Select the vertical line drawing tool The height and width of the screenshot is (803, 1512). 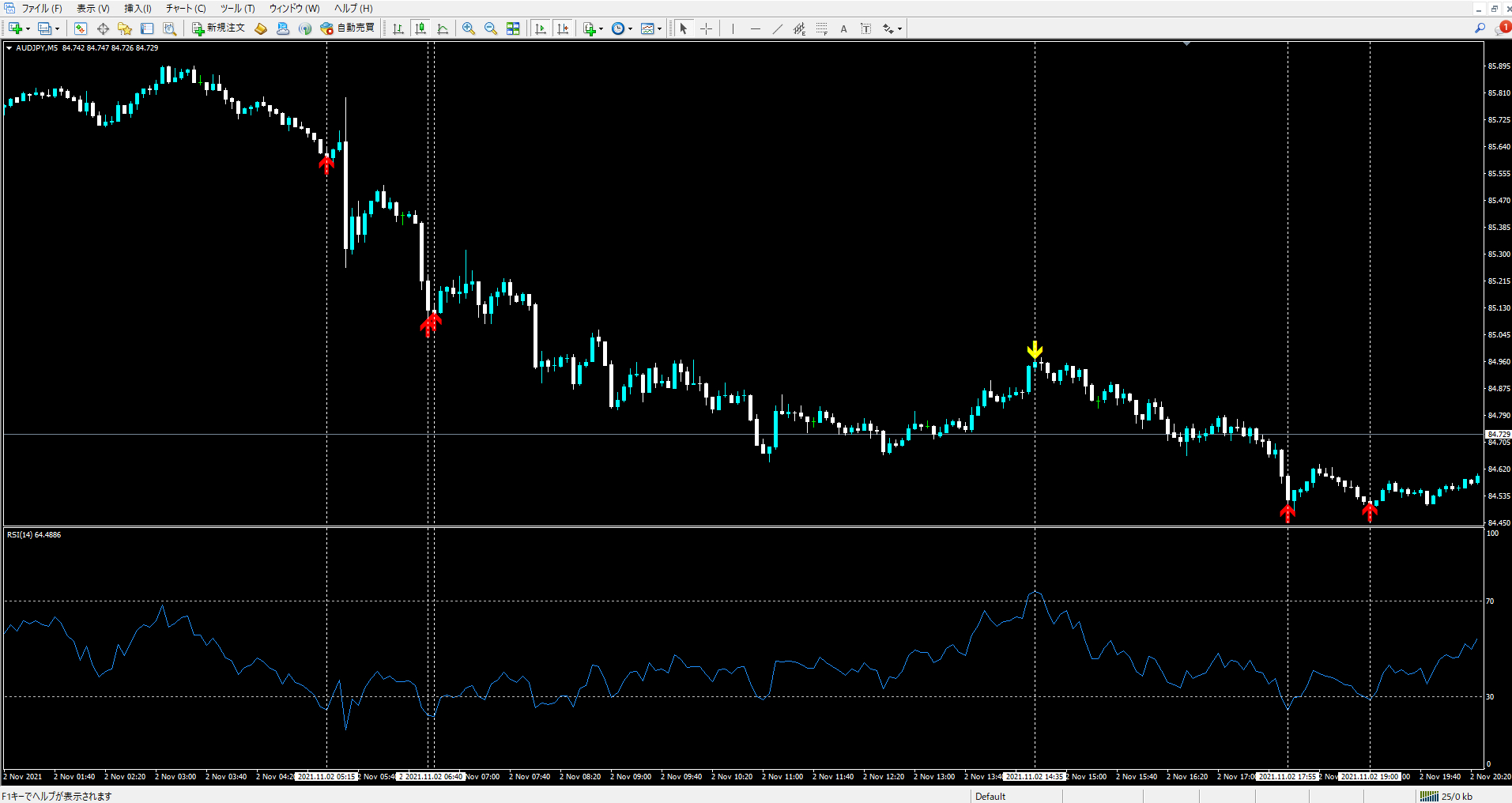coord(733,28)
